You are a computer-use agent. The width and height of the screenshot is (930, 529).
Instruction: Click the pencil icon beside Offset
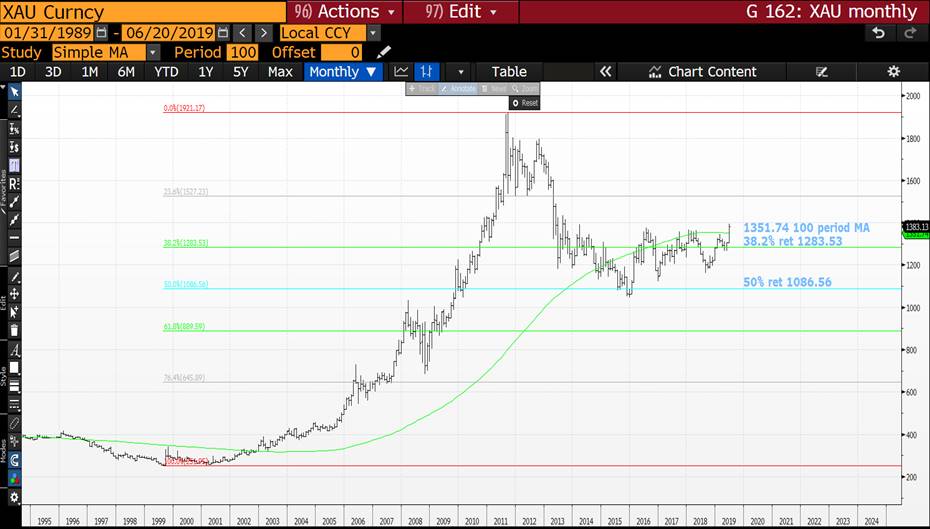[x=384, y=52]
